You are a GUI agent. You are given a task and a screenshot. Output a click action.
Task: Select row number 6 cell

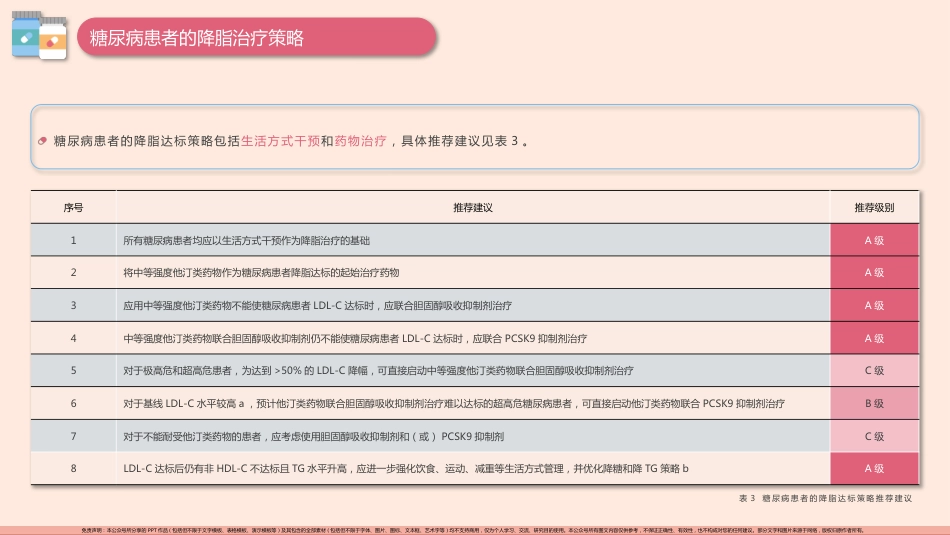73,403
